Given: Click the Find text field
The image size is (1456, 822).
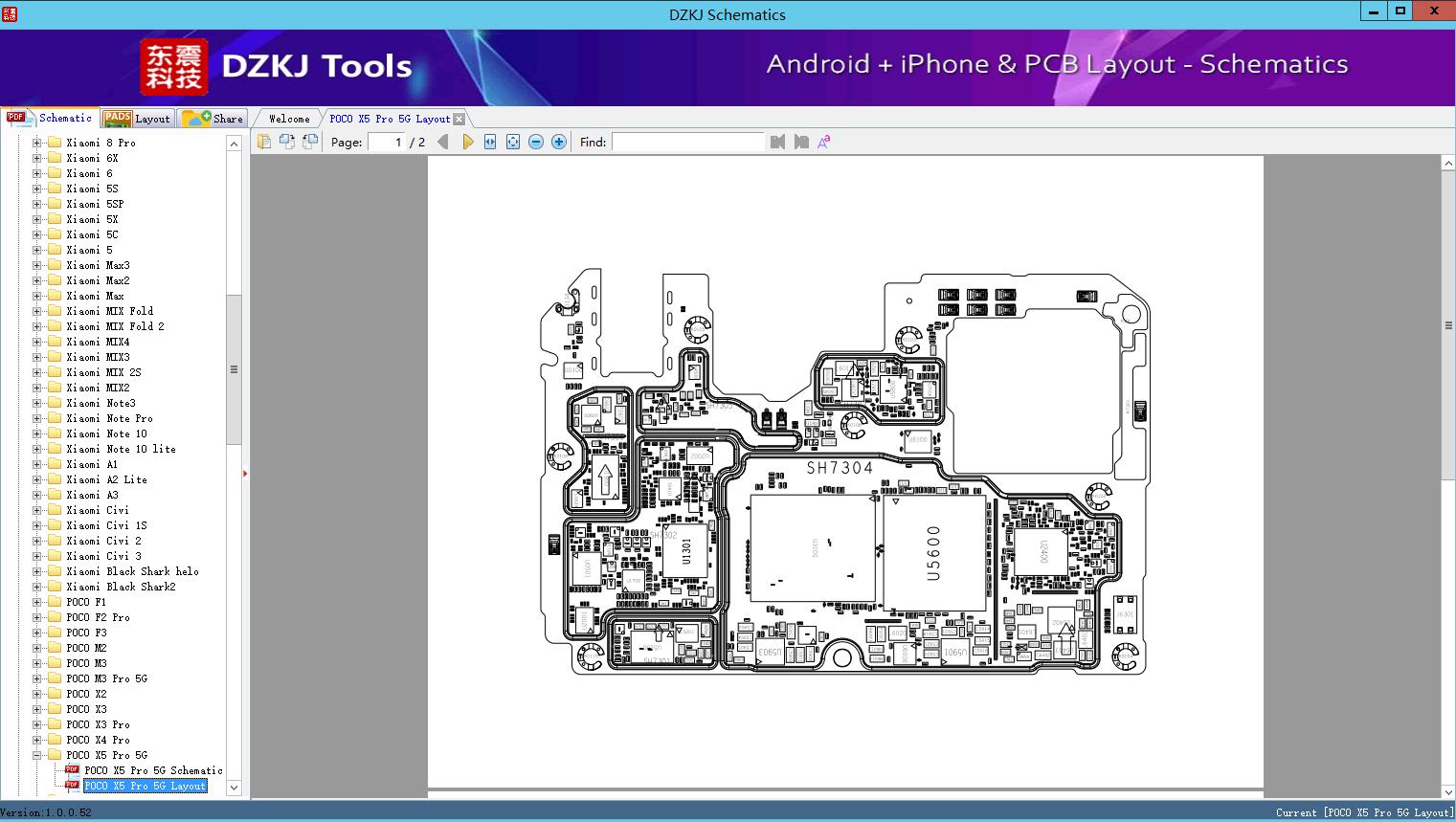Looking at the screenshot, I should [x=688, y=142].
